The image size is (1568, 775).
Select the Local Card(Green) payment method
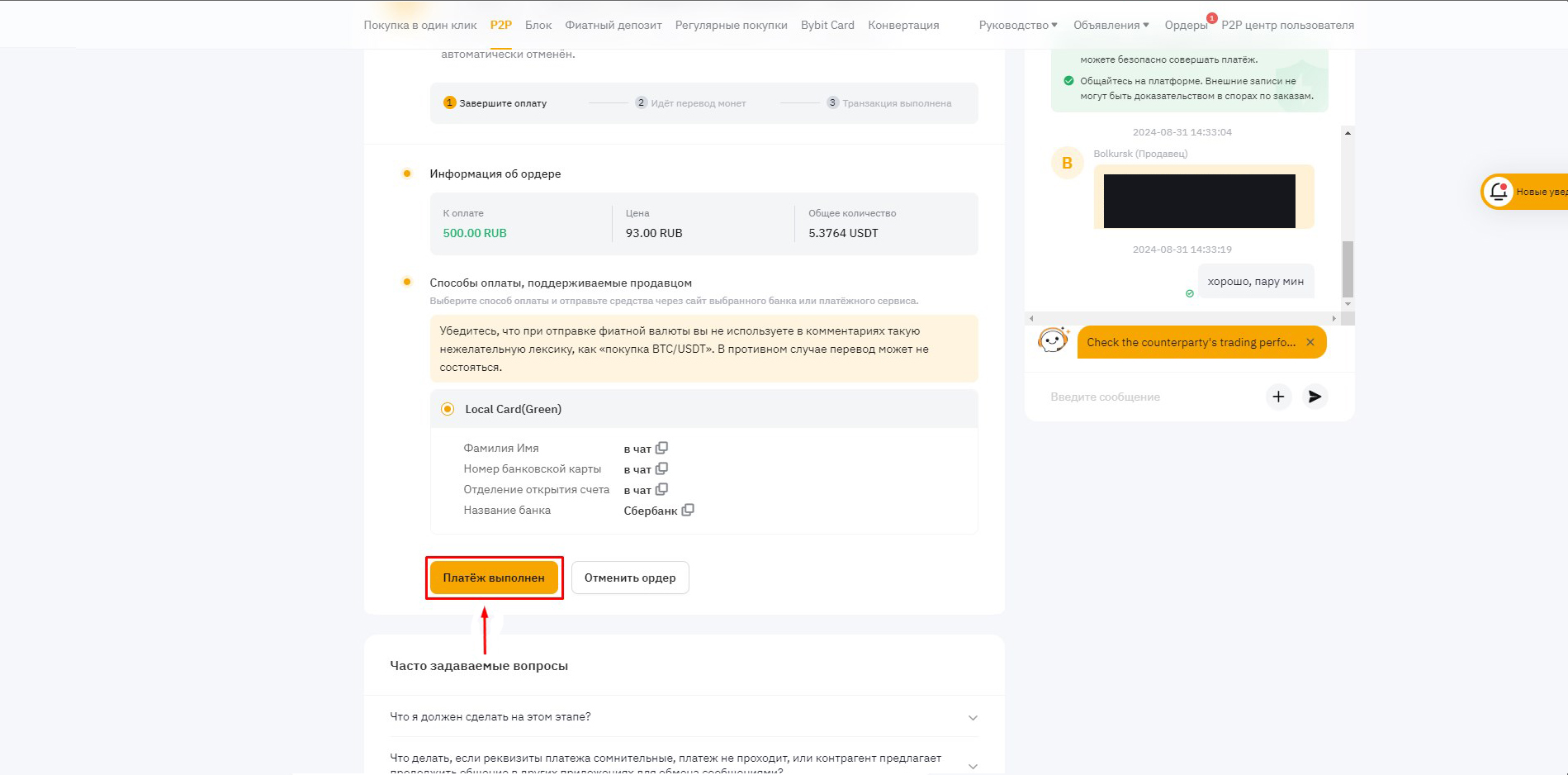point(448,409)
